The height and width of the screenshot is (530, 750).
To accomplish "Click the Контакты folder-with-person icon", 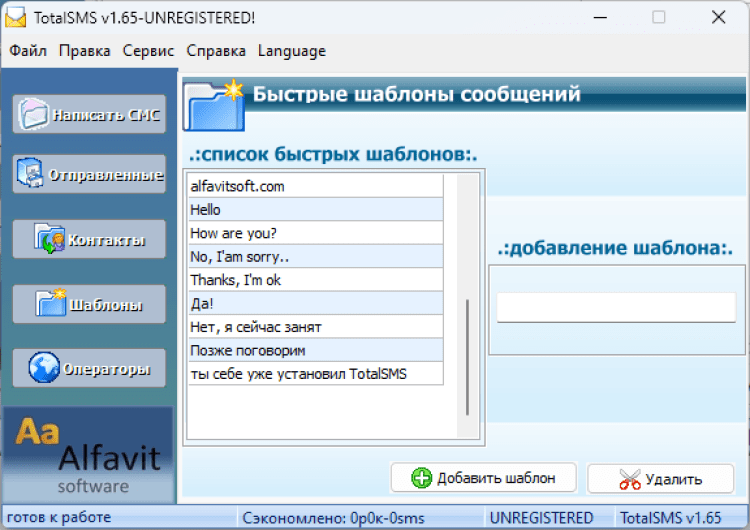I will point(49,238).
